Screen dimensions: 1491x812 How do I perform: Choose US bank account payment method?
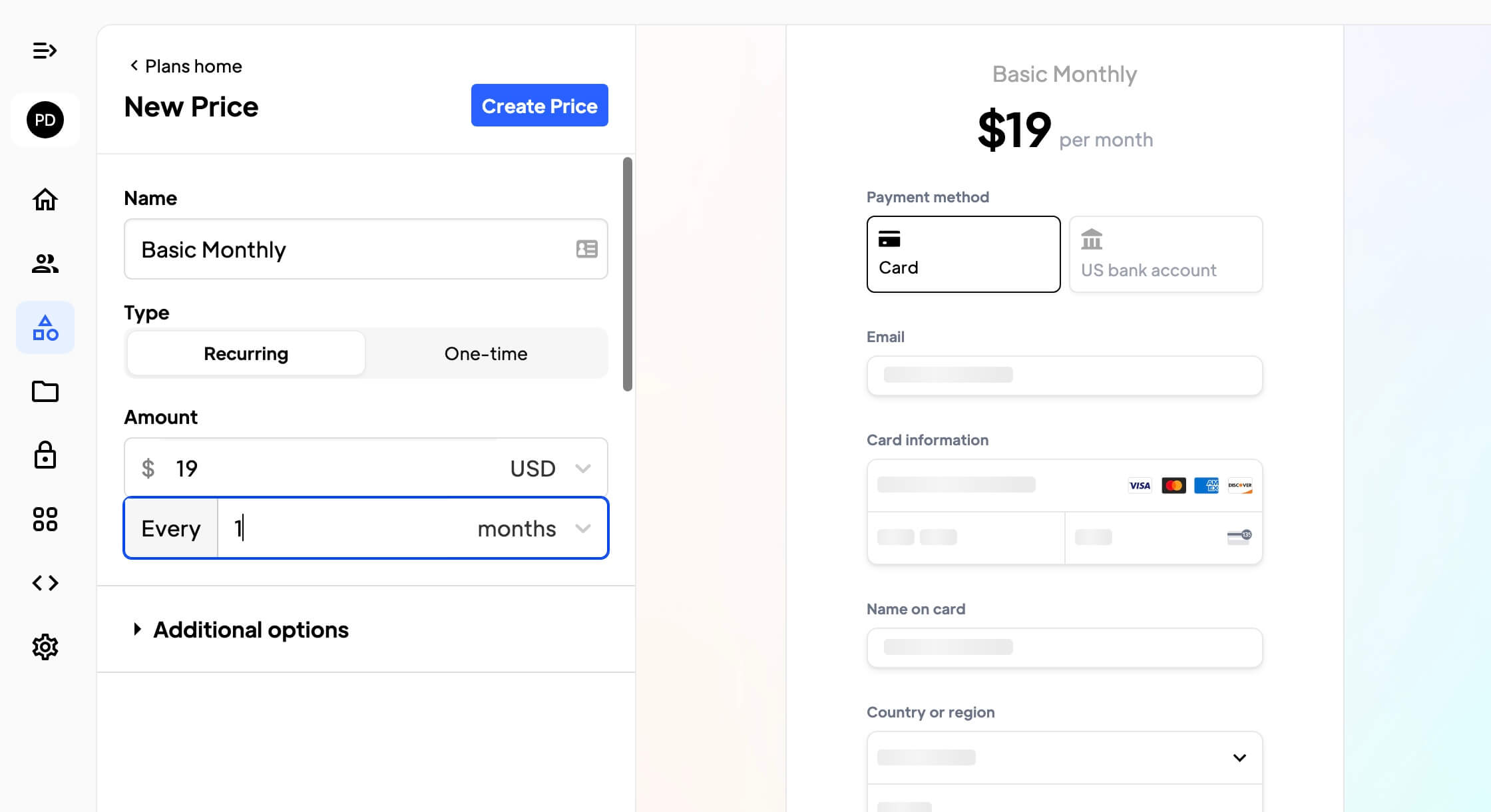tap(1166, 254)
